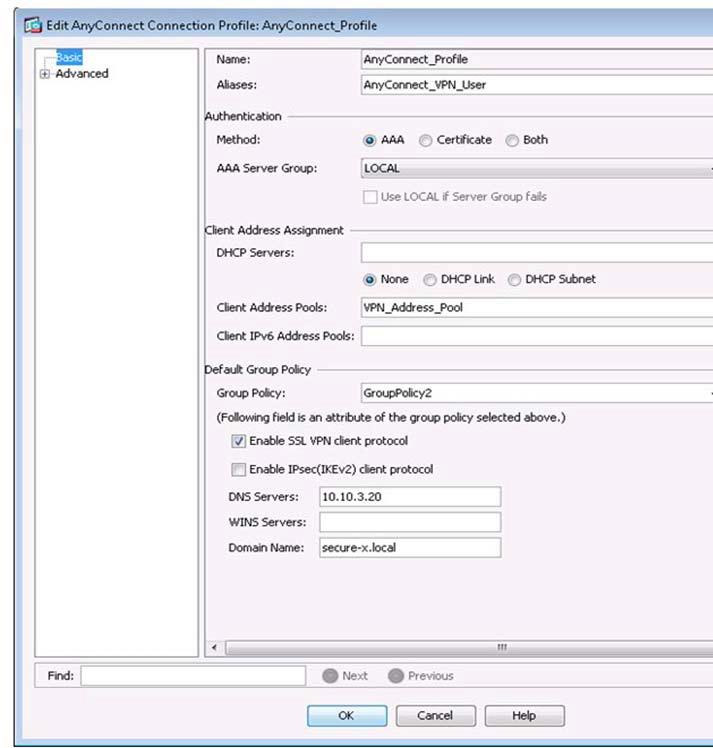
Task: Select the DHCP Link radio option
Action: 430,280
